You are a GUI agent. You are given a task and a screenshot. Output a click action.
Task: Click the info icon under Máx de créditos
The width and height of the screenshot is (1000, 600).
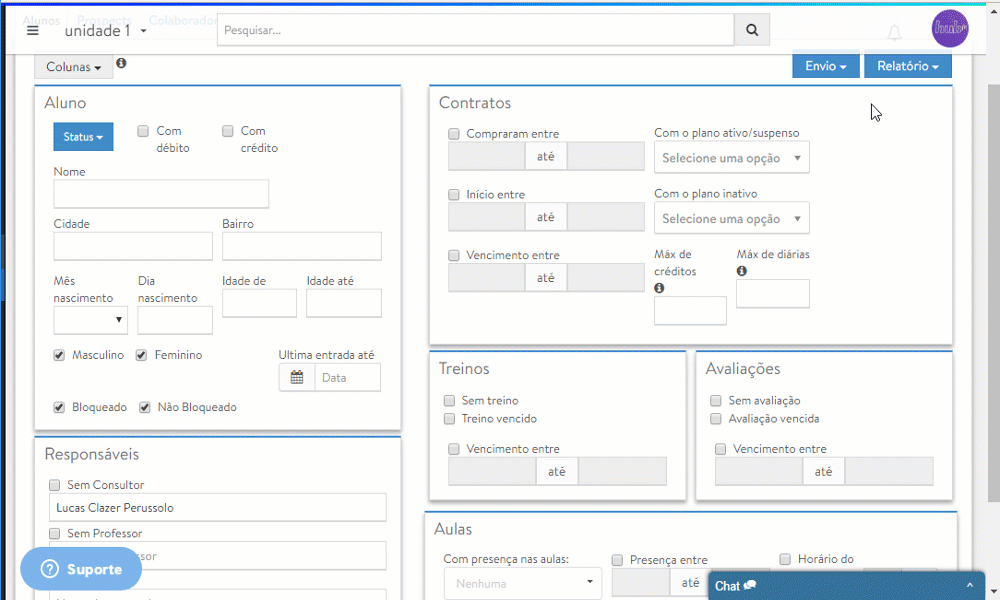point(660,288)
